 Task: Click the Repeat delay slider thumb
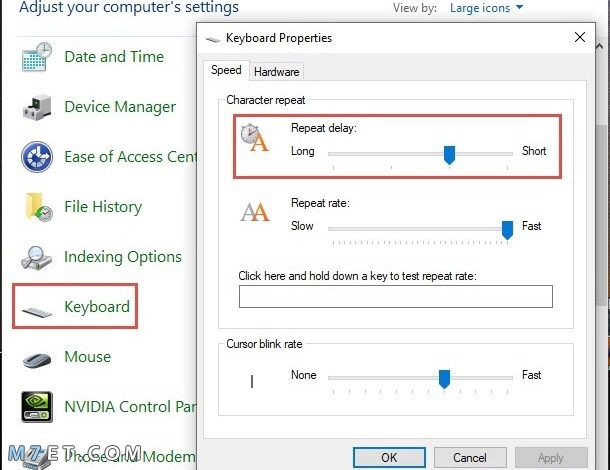click(x=449, y=155)
